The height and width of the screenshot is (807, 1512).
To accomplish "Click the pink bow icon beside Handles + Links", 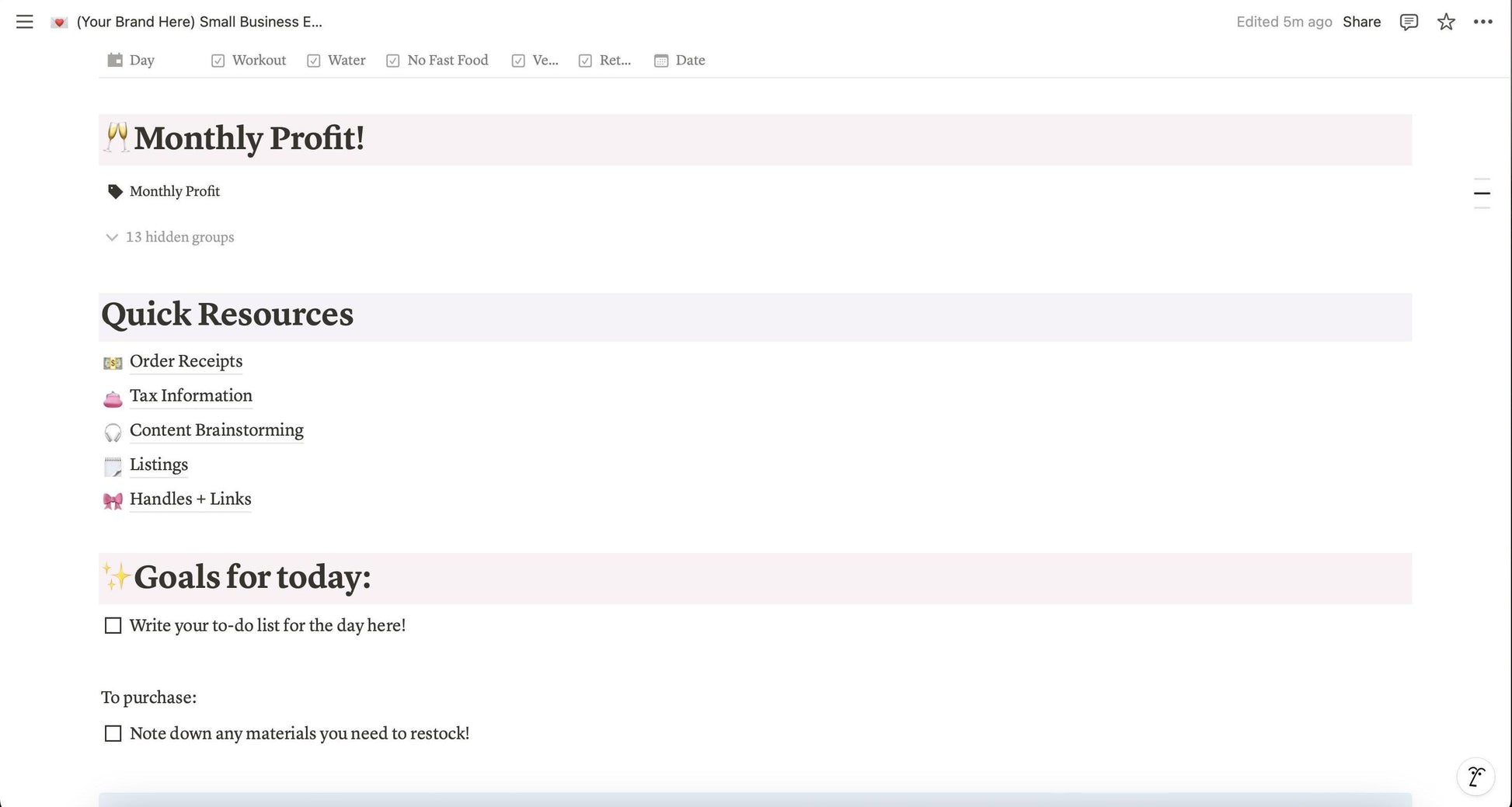I will click(113, 501).
